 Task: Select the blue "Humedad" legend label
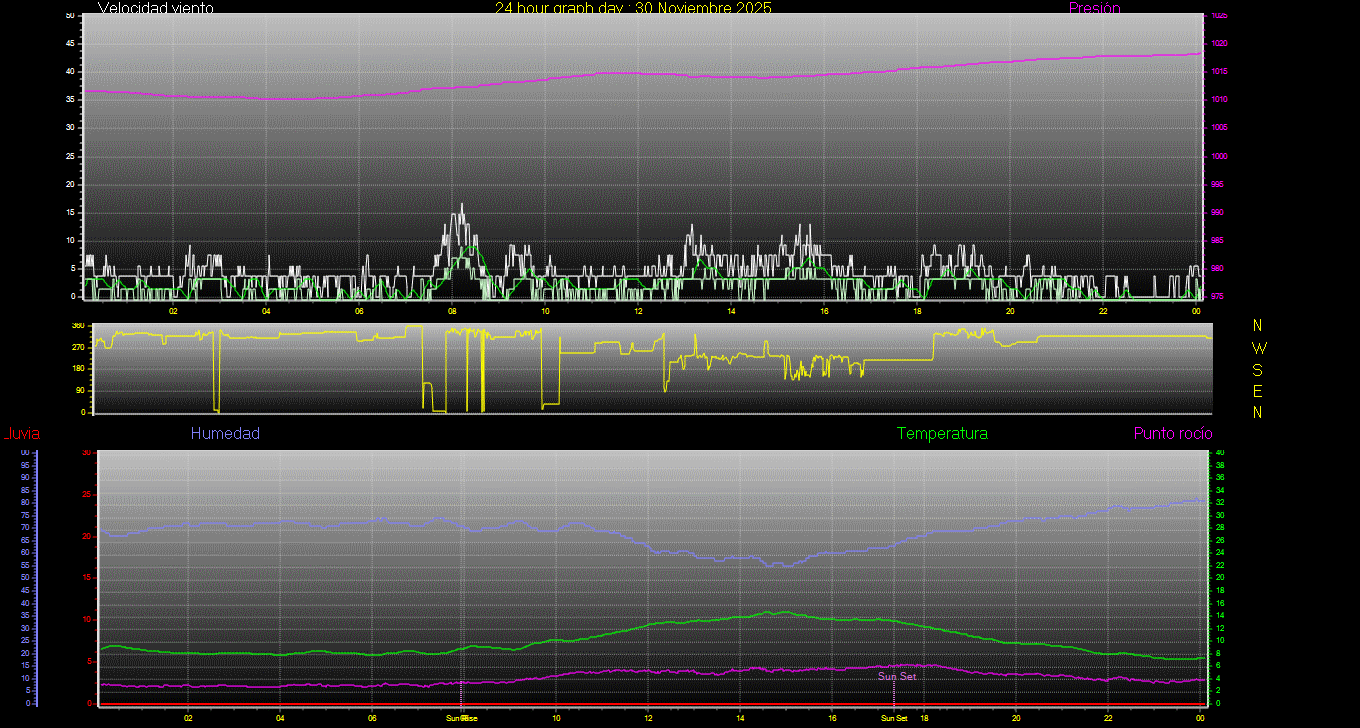[x=225, y=434]
